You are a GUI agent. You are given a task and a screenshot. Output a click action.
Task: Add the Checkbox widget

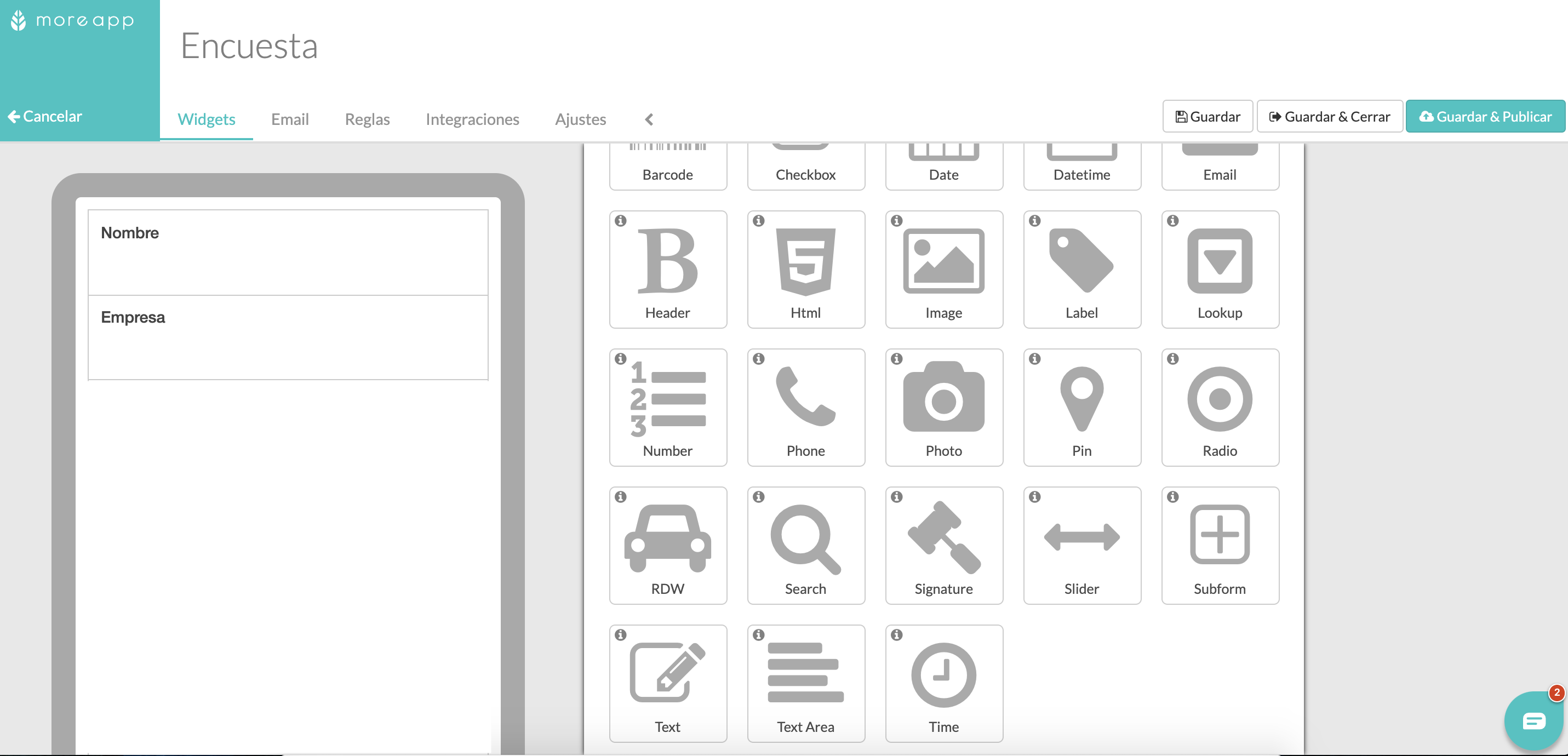806,168
